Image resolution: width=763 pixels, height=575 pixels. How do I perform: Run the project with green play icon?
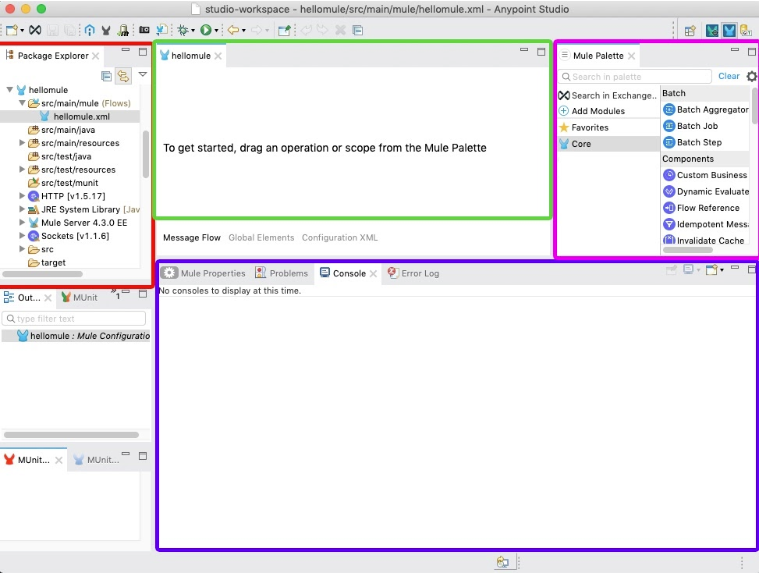coord(206,30)
